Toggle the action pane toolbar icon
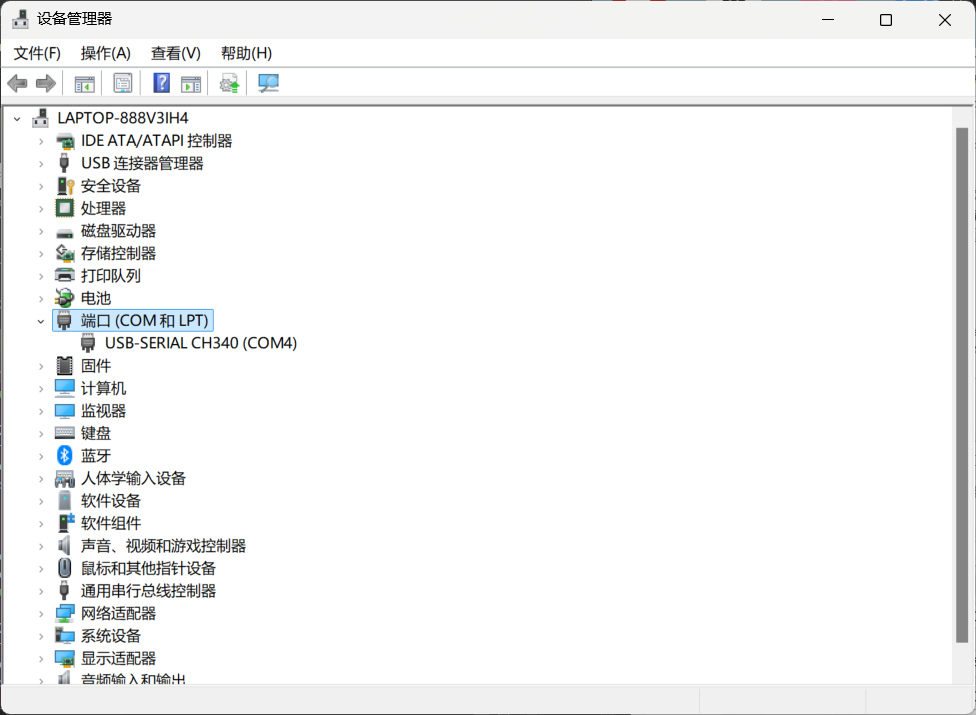This screenshot has width=976, height=715. [191, 83]
